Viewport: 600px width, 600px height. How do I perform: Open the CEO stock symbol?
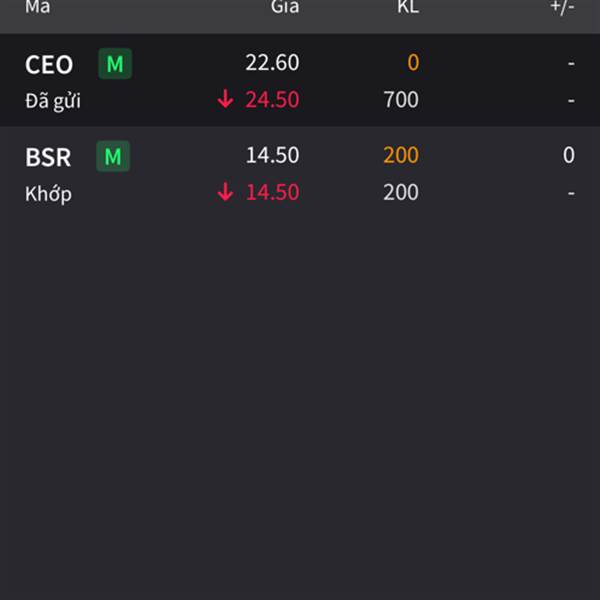click(x=49, y=65)
